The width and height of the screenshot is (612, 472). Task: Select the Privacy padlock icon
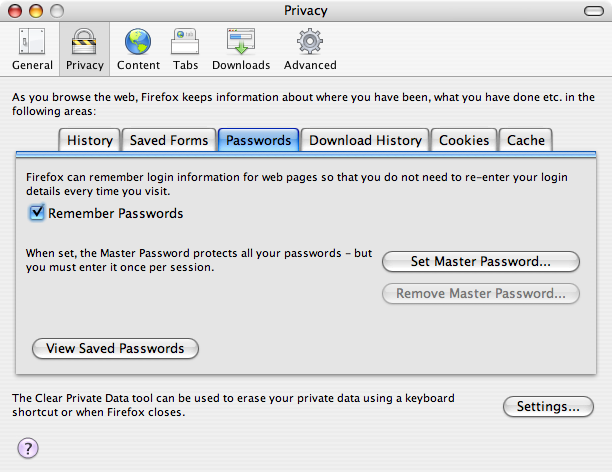85,48
